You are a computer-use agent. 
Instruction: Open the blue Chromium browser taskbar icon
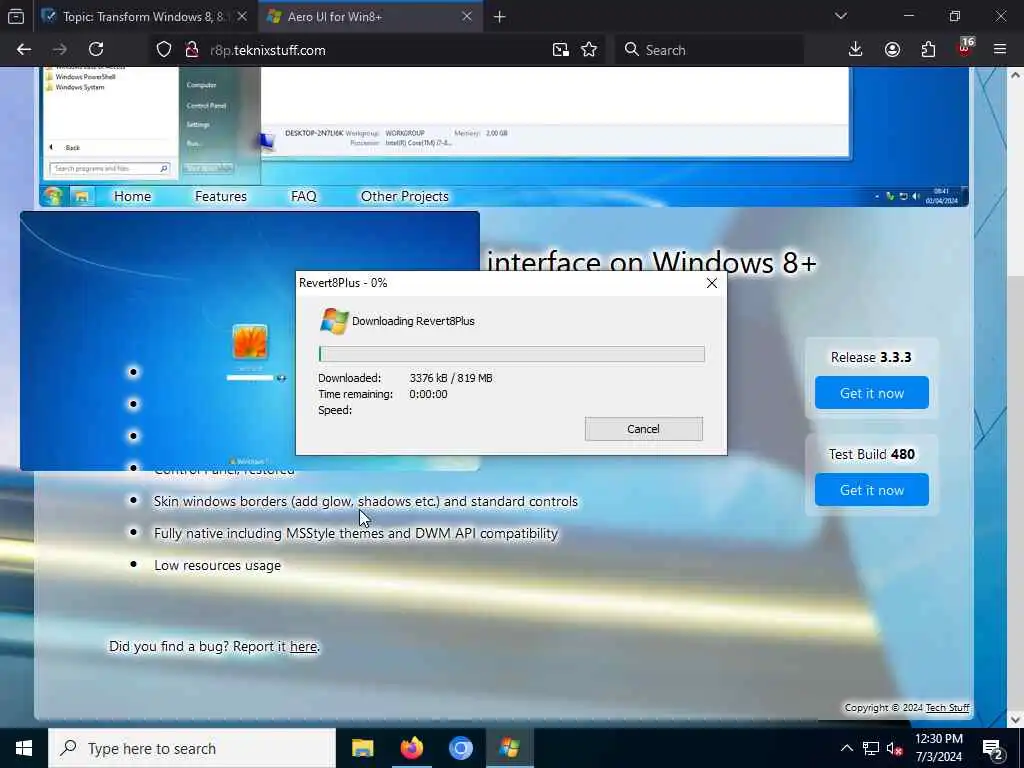pyautogui.click(x=460, y=748)
